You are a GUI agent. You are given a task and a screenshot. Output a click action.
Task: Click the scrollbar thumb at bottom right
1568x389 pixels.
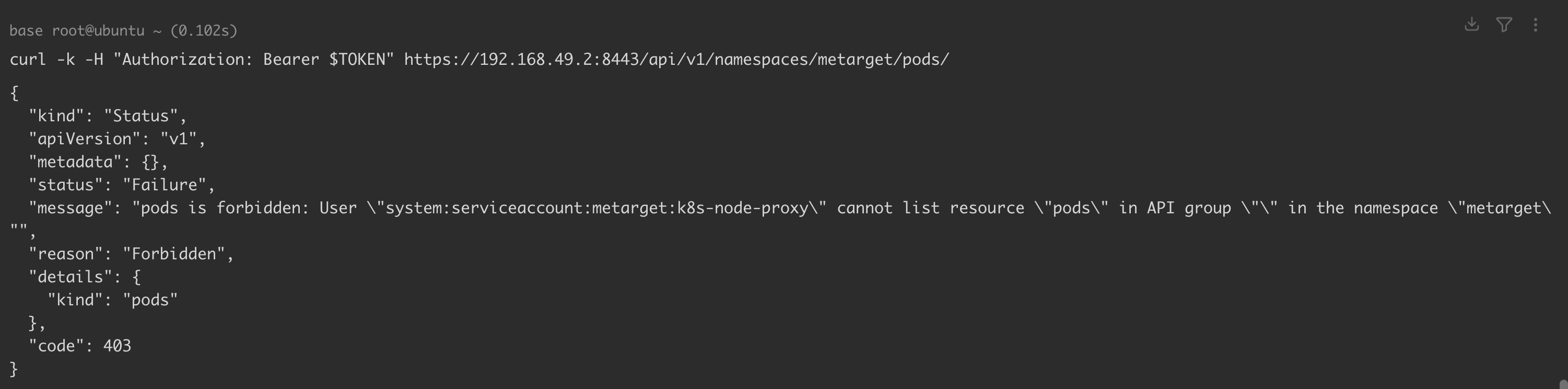pos(1563,384)
